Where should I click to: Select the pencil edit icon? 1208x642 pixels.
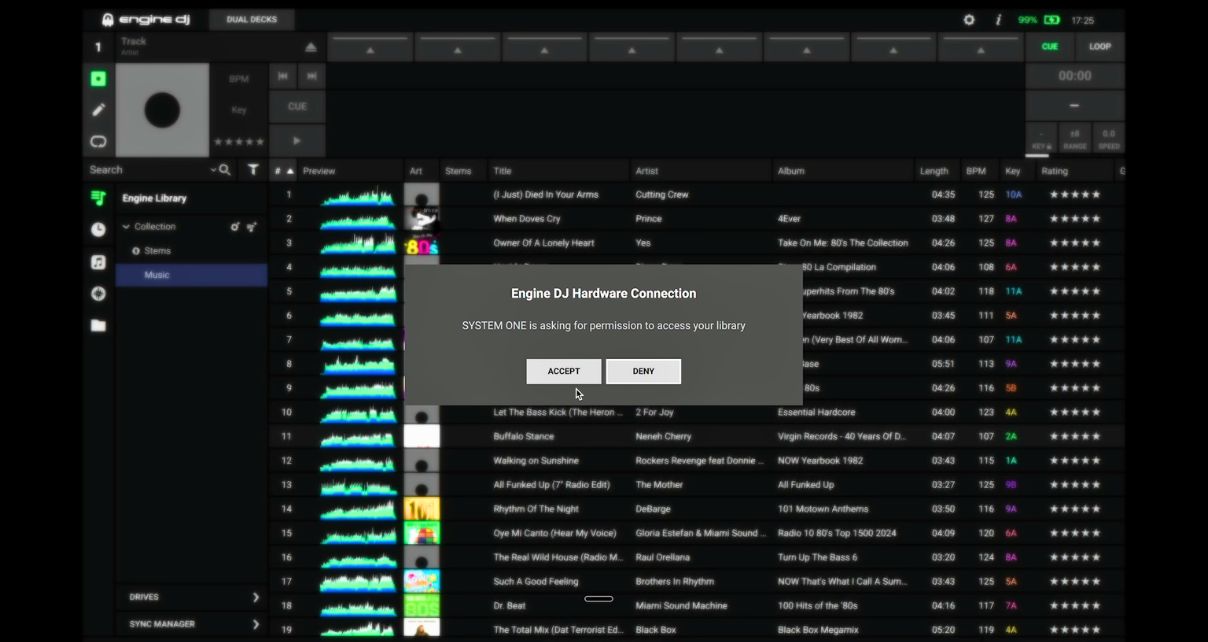click(x=98, y=110)
